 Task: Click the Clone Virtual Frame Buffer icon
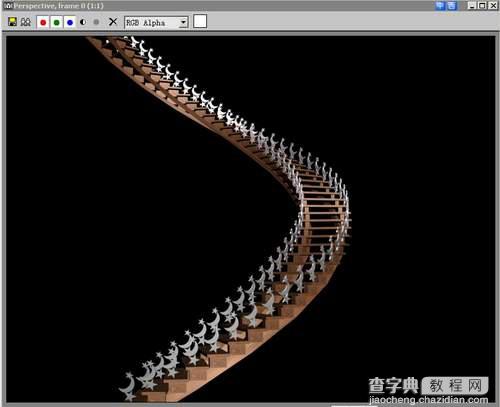coord(26,22)
